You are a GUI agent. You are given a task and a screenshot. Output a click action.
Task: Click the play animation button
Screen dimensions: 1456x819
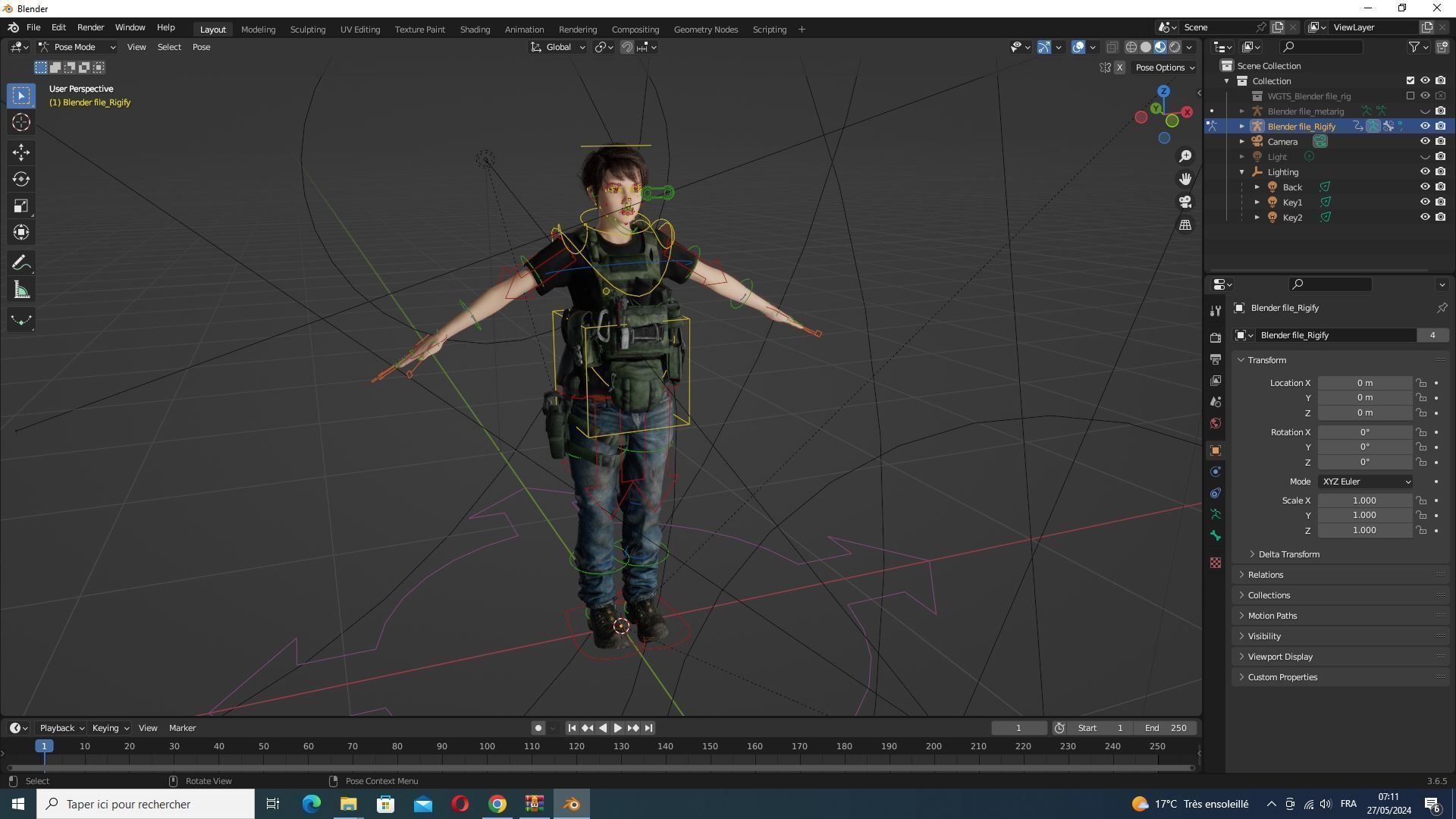click(x=617, y=728)
